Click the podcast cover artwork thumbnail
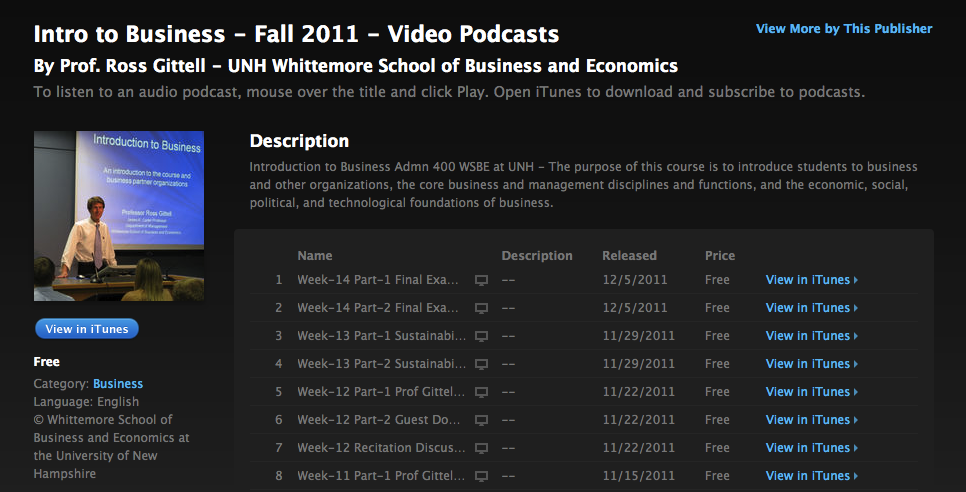Screen dimensions: 966x492 119,215
